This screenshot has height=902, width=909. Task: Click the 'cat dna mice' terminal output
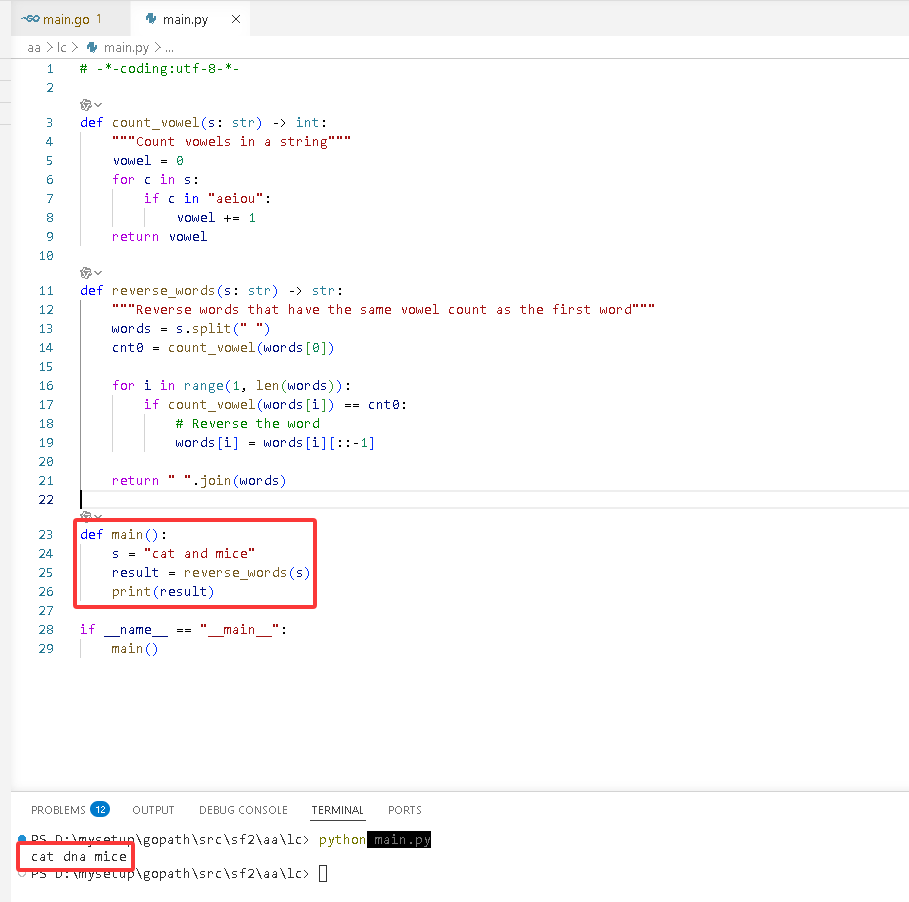78,856
